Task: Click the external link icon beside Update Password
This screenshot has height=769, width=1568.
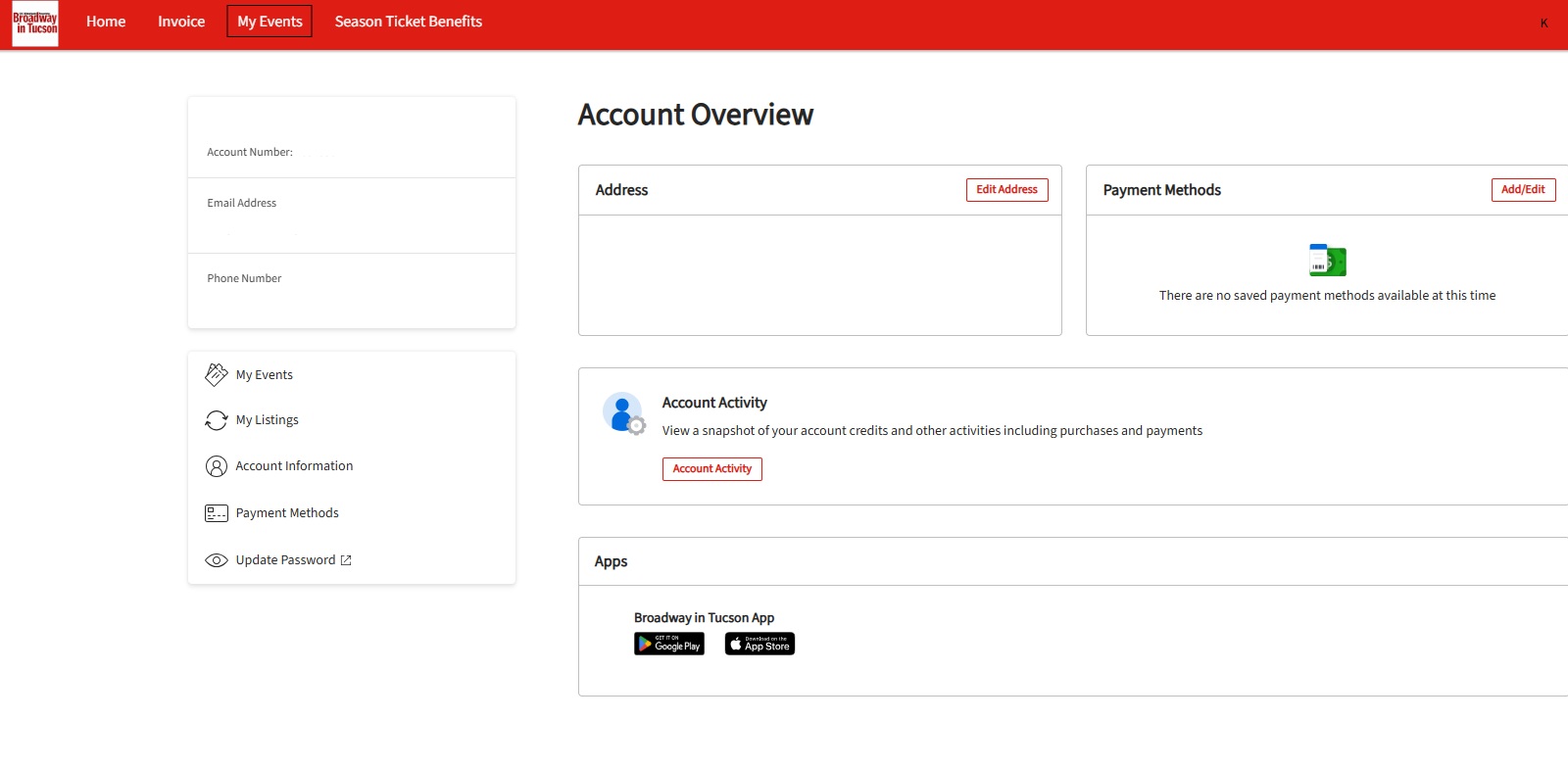Action: (346, 560)
